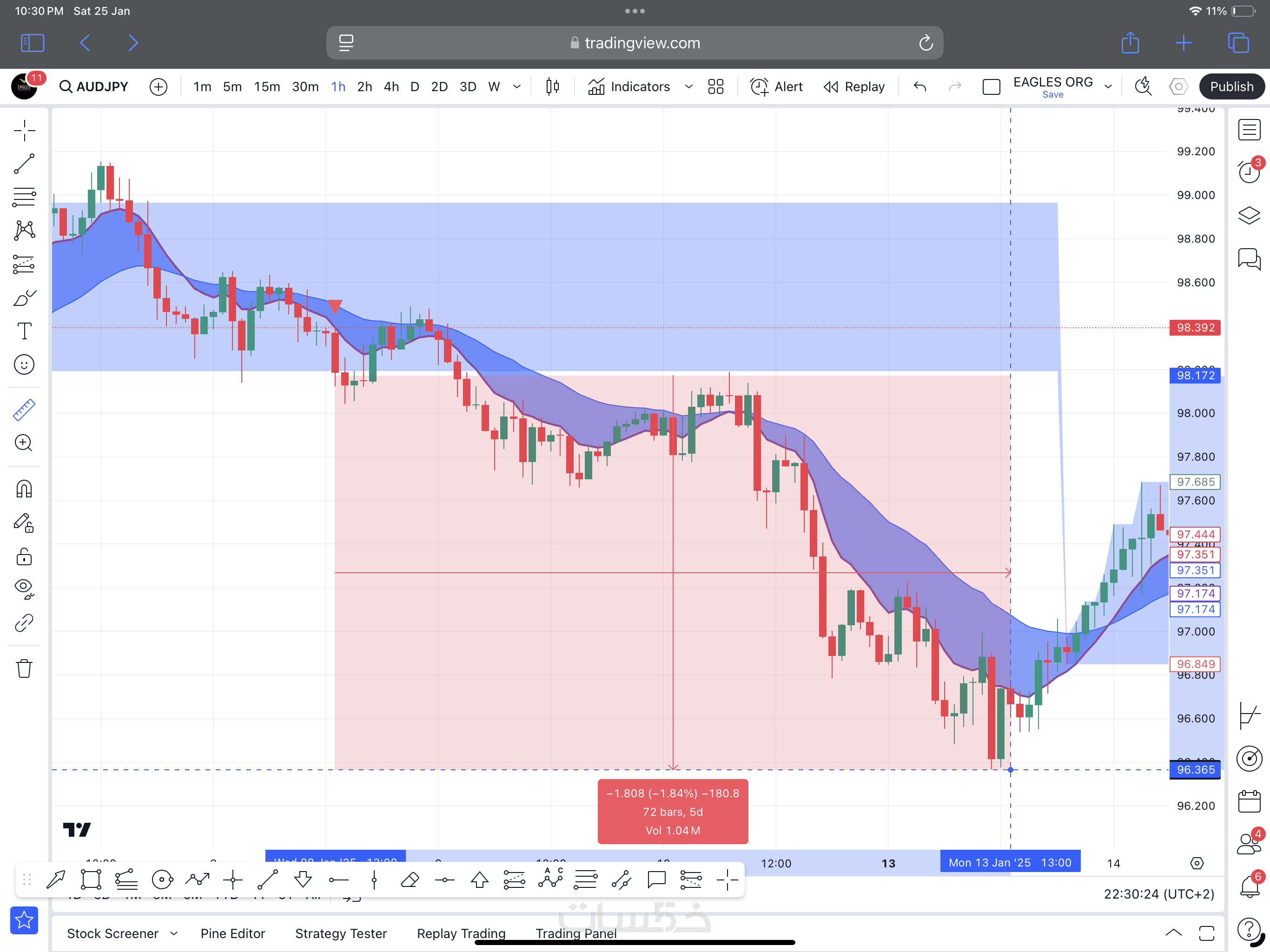Switch to the Pine Editor tab
This screenshot has height=952, width=1270.
232,933
